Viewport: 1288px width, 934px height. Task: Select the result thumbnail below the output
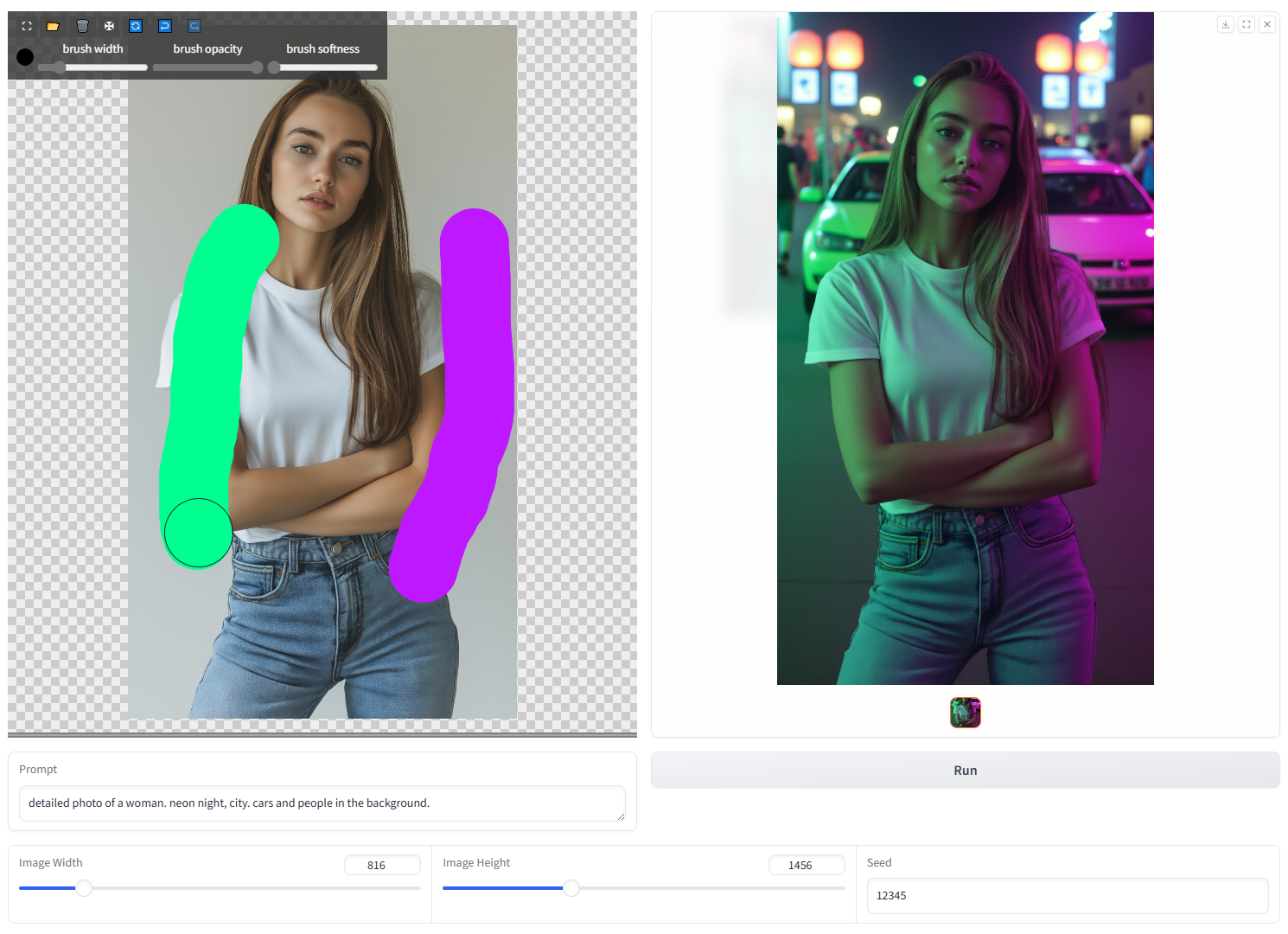coord(965,712)
